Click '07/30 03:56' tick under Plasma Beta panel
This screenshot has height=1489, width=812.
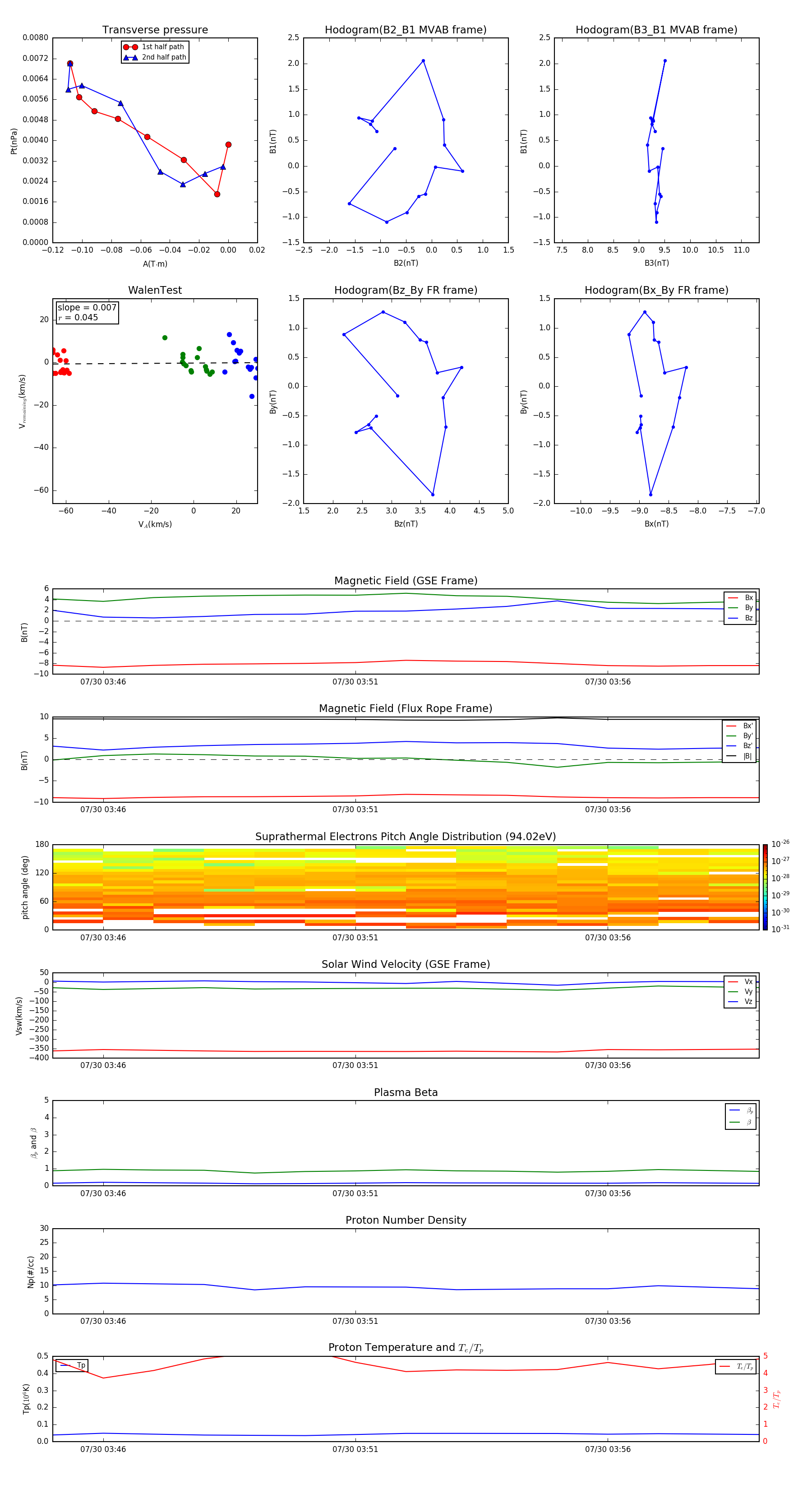tap(607, 1193)
